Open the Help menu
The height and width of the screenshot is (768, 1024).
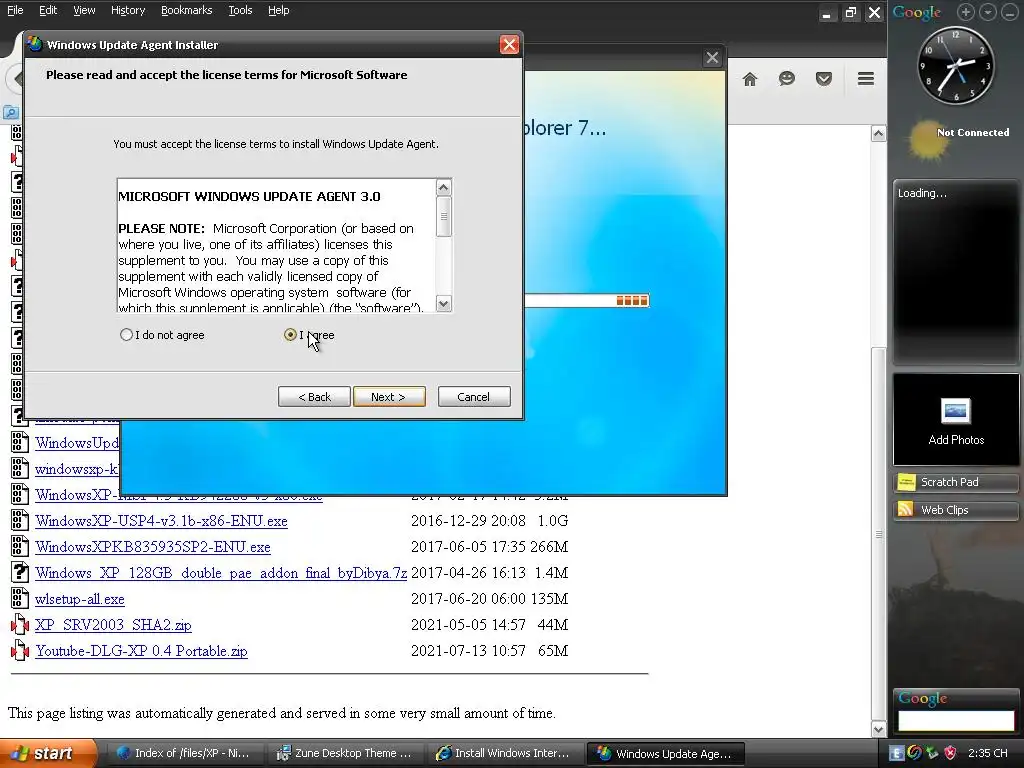278,10
